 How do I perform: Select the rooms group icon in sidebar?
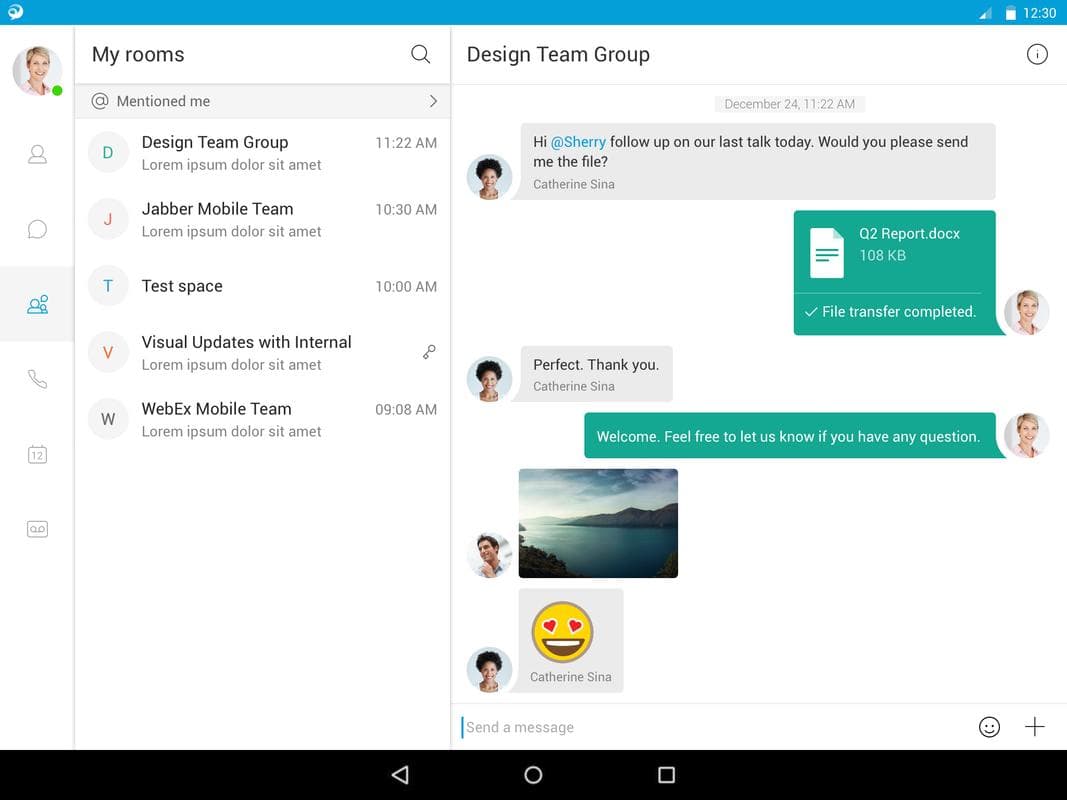[37, 304]
